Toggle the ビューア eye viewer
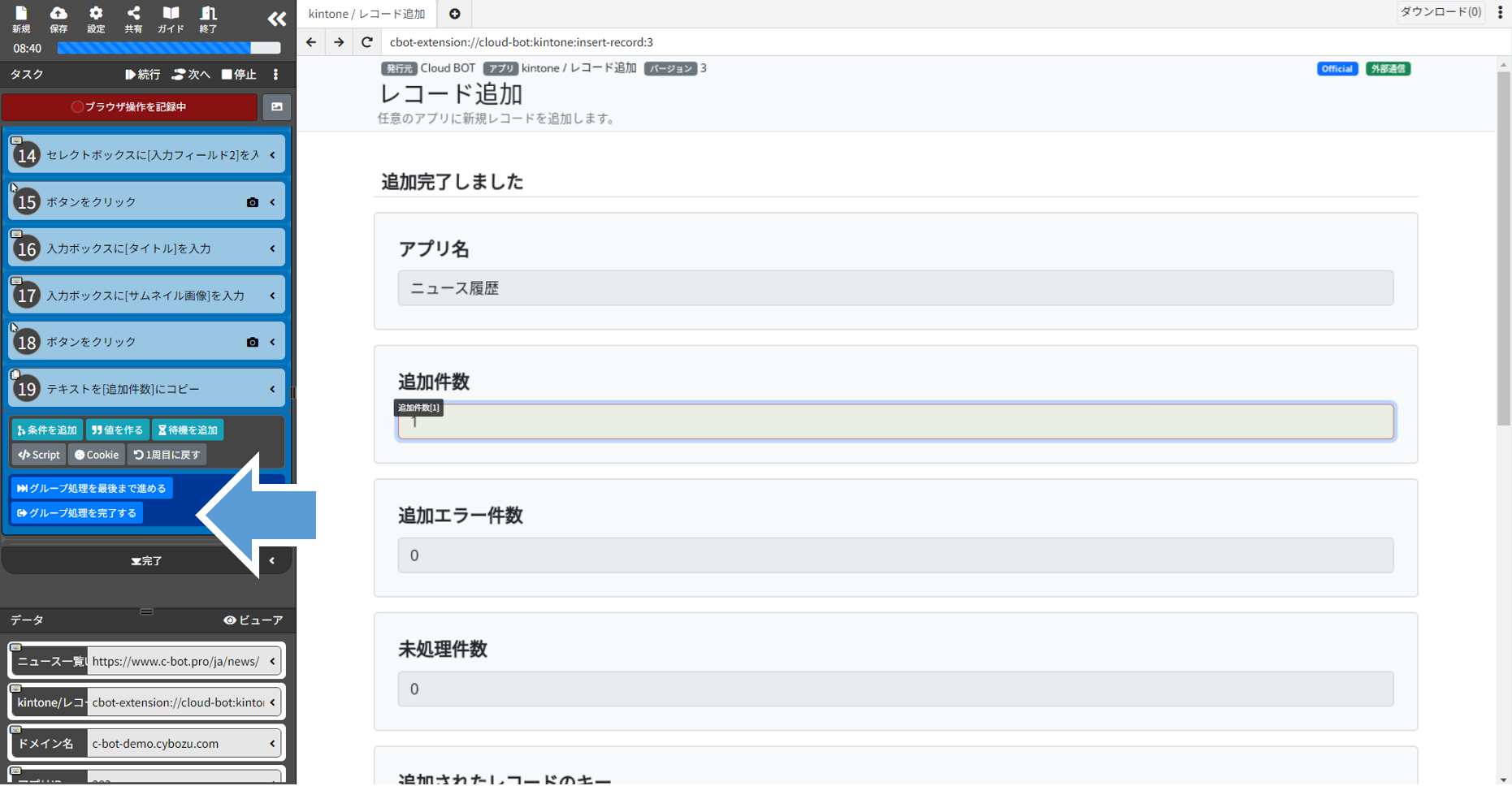The height and width of the screenshot is (786, 1512). click(253, 620)
